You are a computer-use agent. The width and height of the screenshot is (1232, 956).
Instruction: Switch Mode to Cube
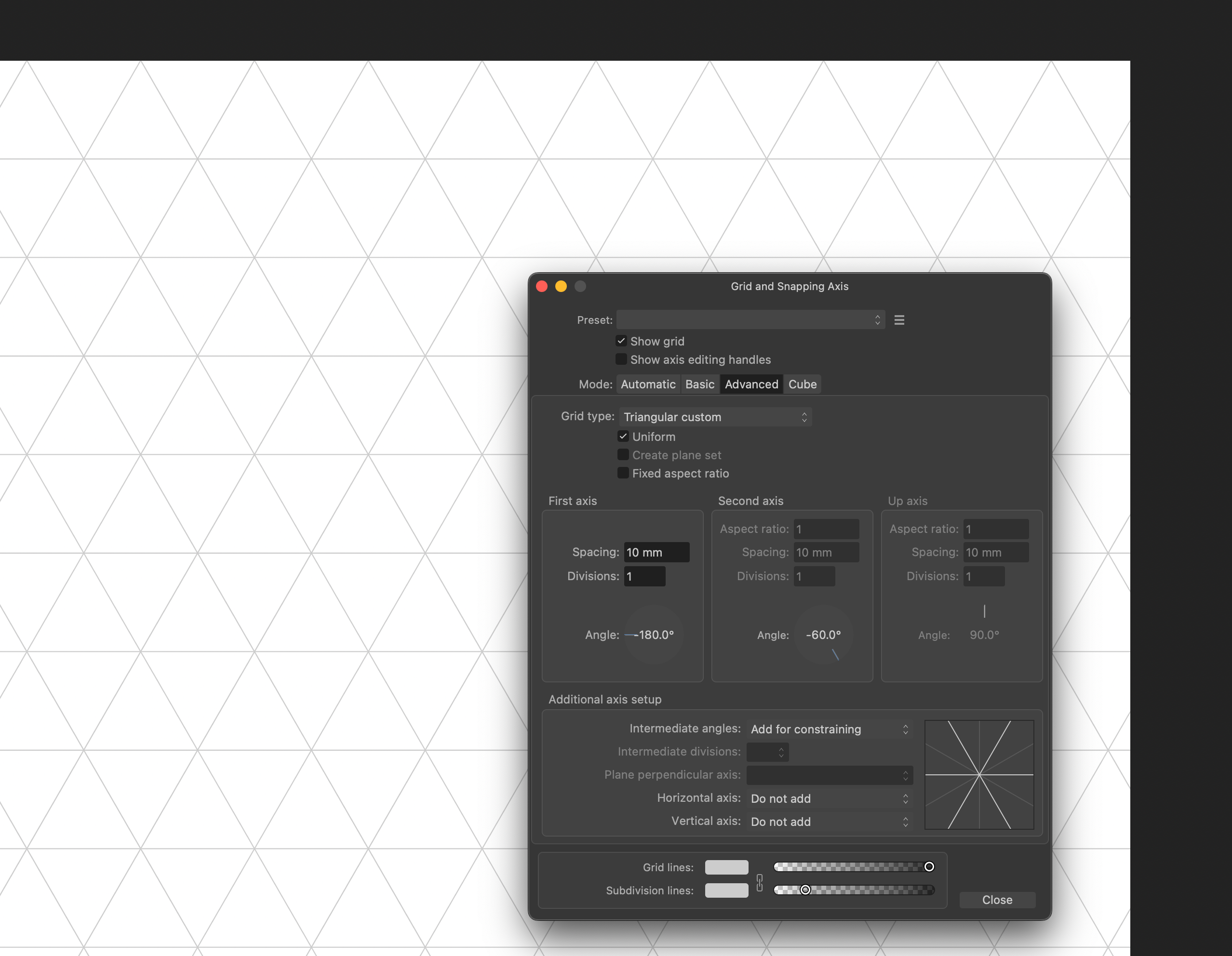point(802,384)
